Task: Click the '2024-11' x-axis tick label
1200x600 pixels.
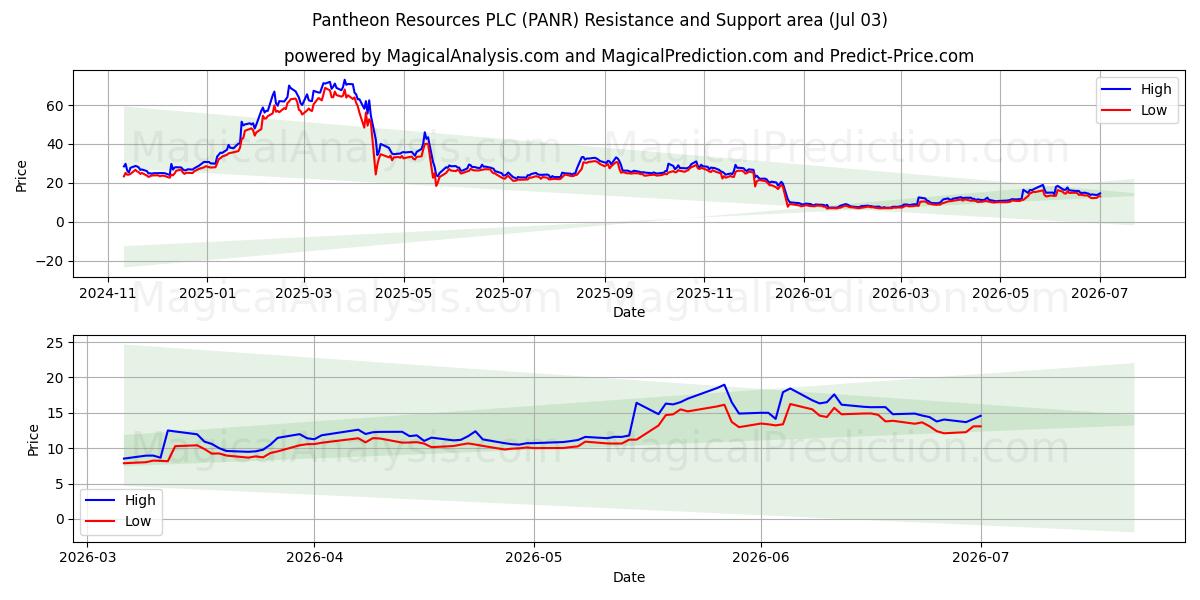Action: tap(108, 293)
